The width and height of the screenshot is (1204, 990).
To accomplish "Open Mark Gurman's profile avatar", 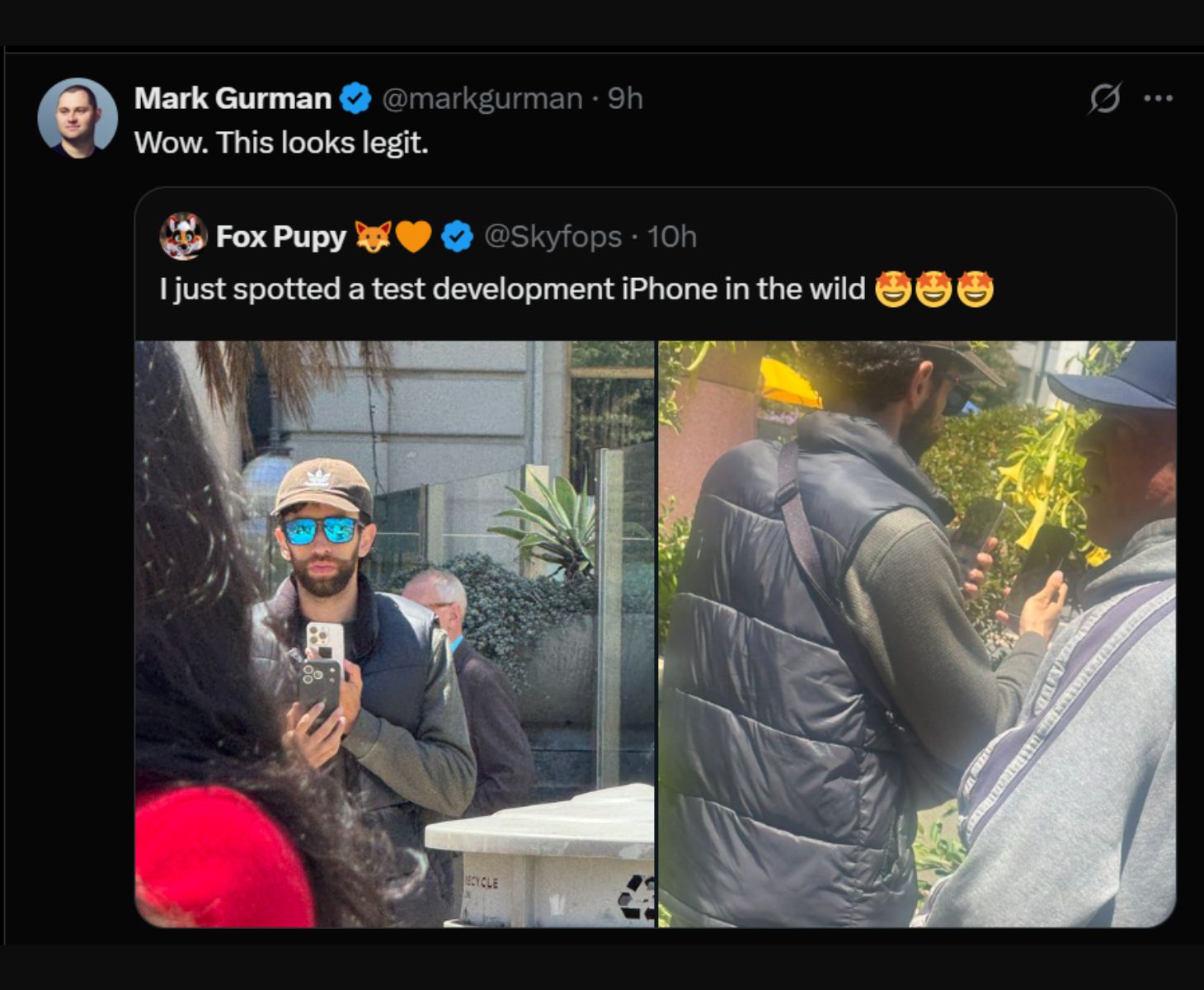I will click(78, 118).
